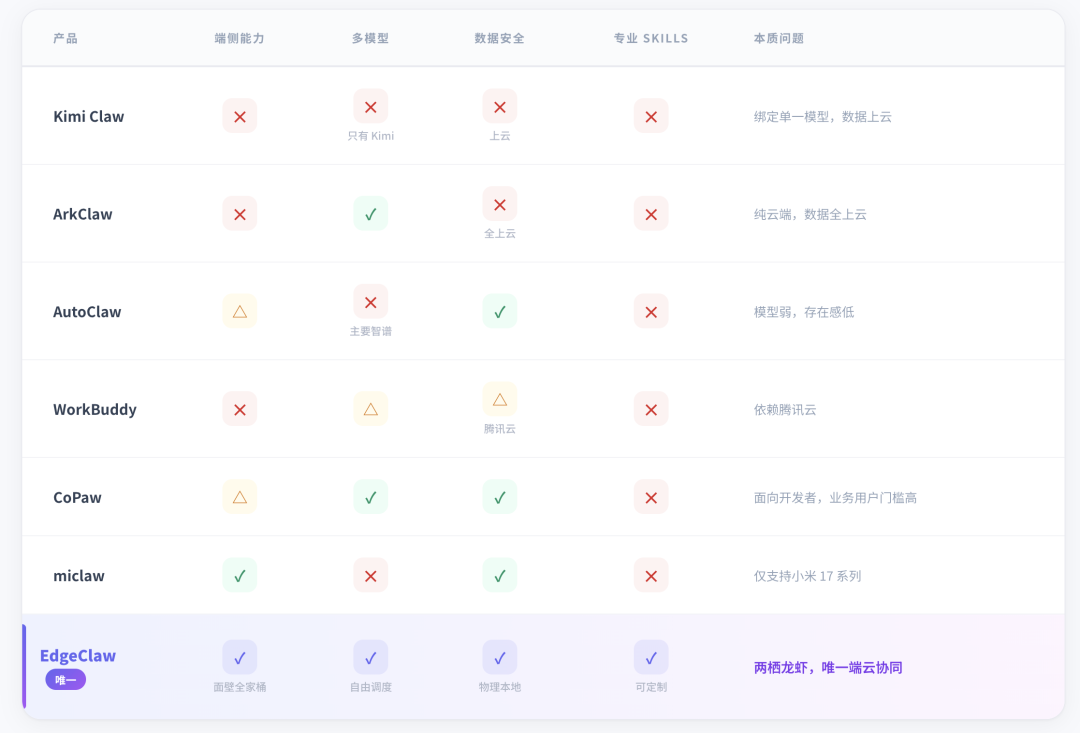The width and height of the screenshot is (1080, 733).
Task: Click ArkClaw's green check under 多模型
Action: coord(370,214)
